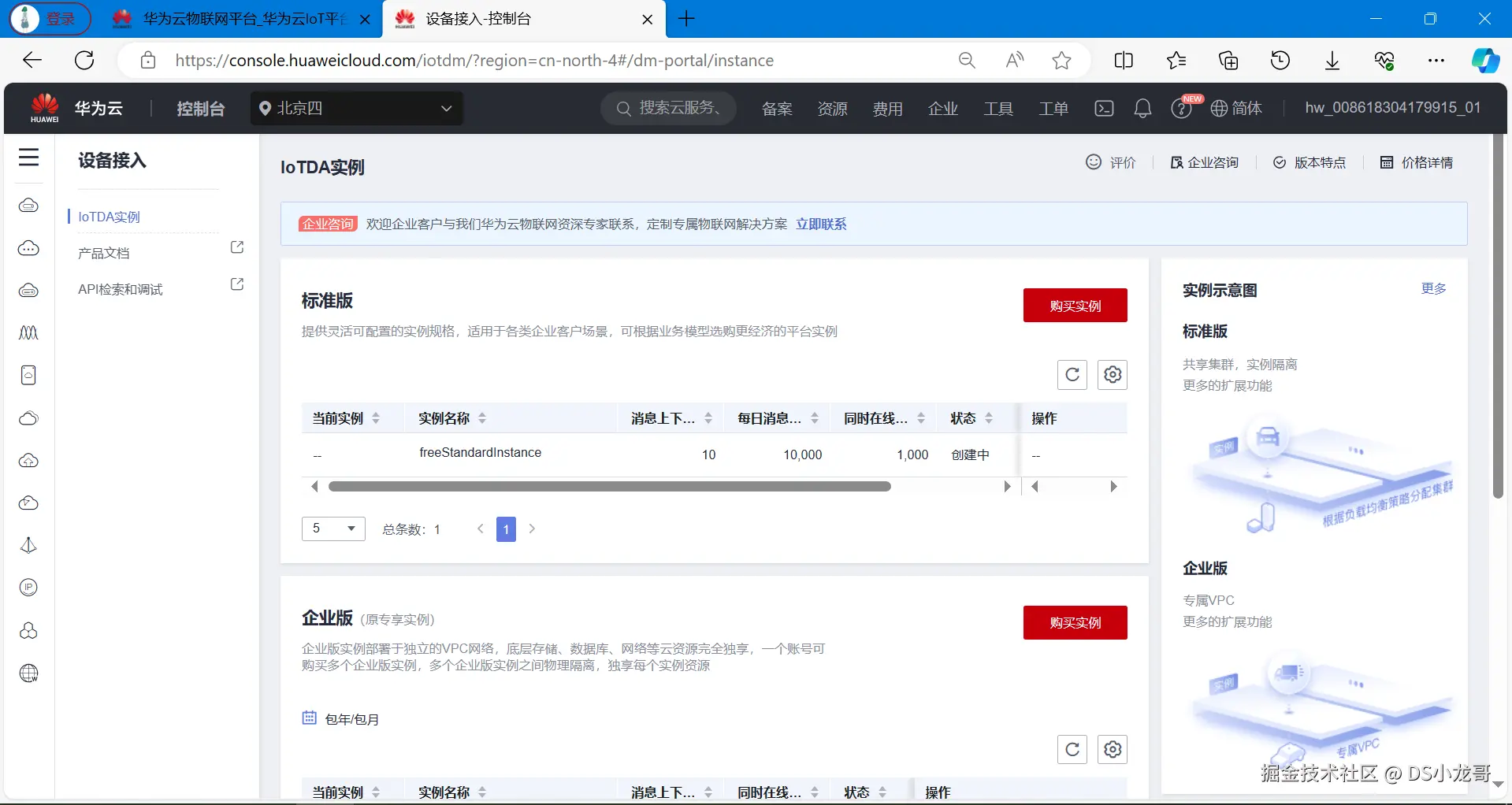Open column settings gear for enterprise table
This screenshot has height=805, width=1512.
(1113, 749)
